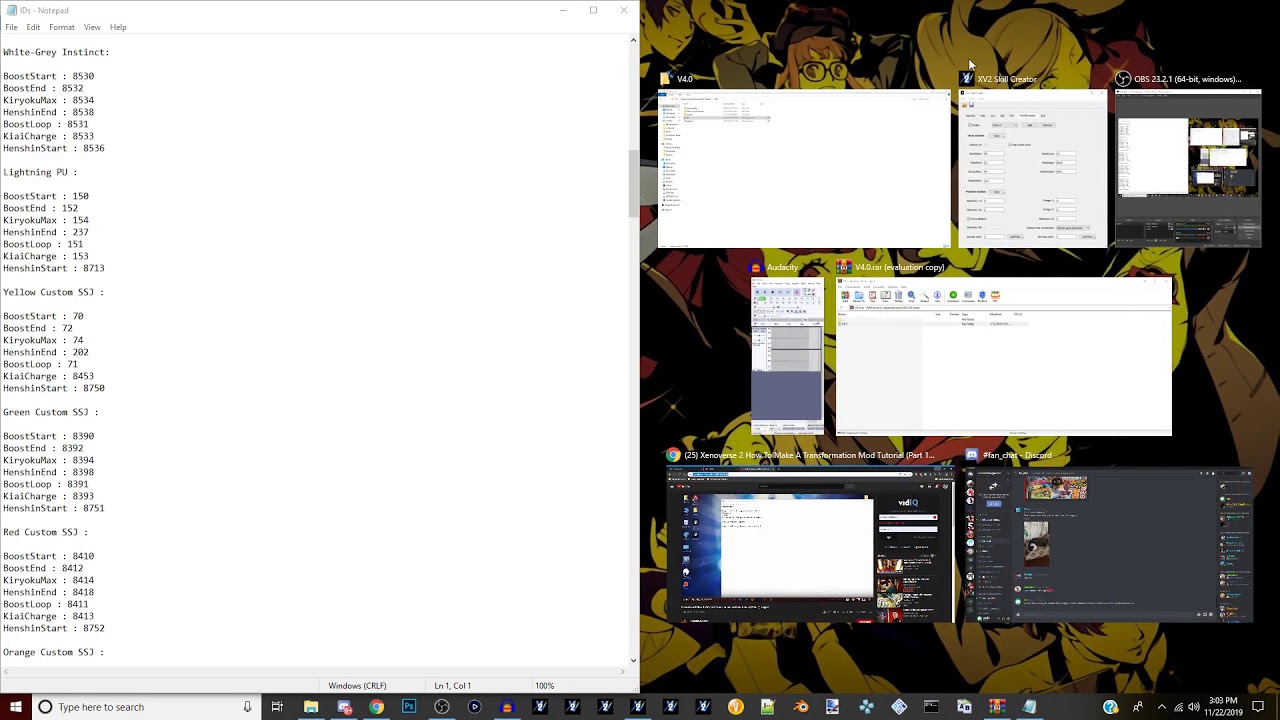Click the folder icon next to the V4.0 title
Screen dimensions: 1280x720
[666, 79]
